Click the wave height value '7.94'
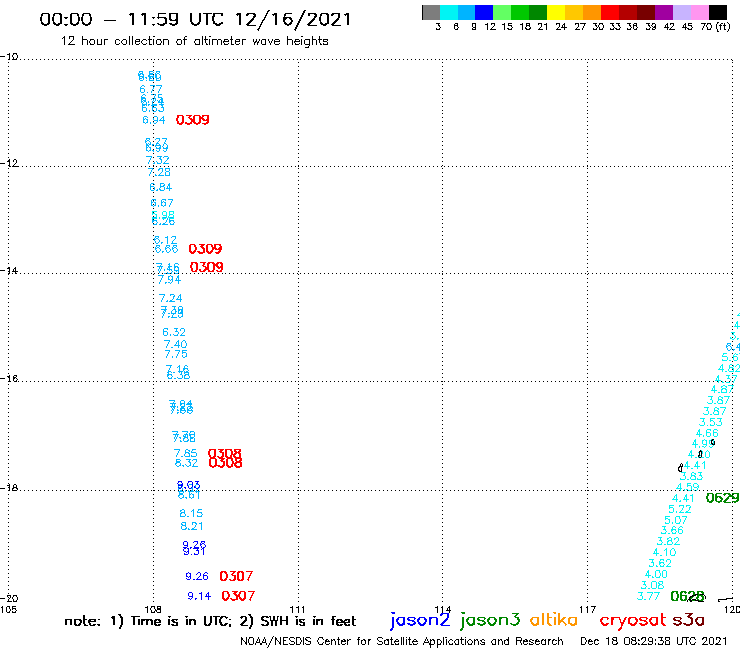 [169, 280]
